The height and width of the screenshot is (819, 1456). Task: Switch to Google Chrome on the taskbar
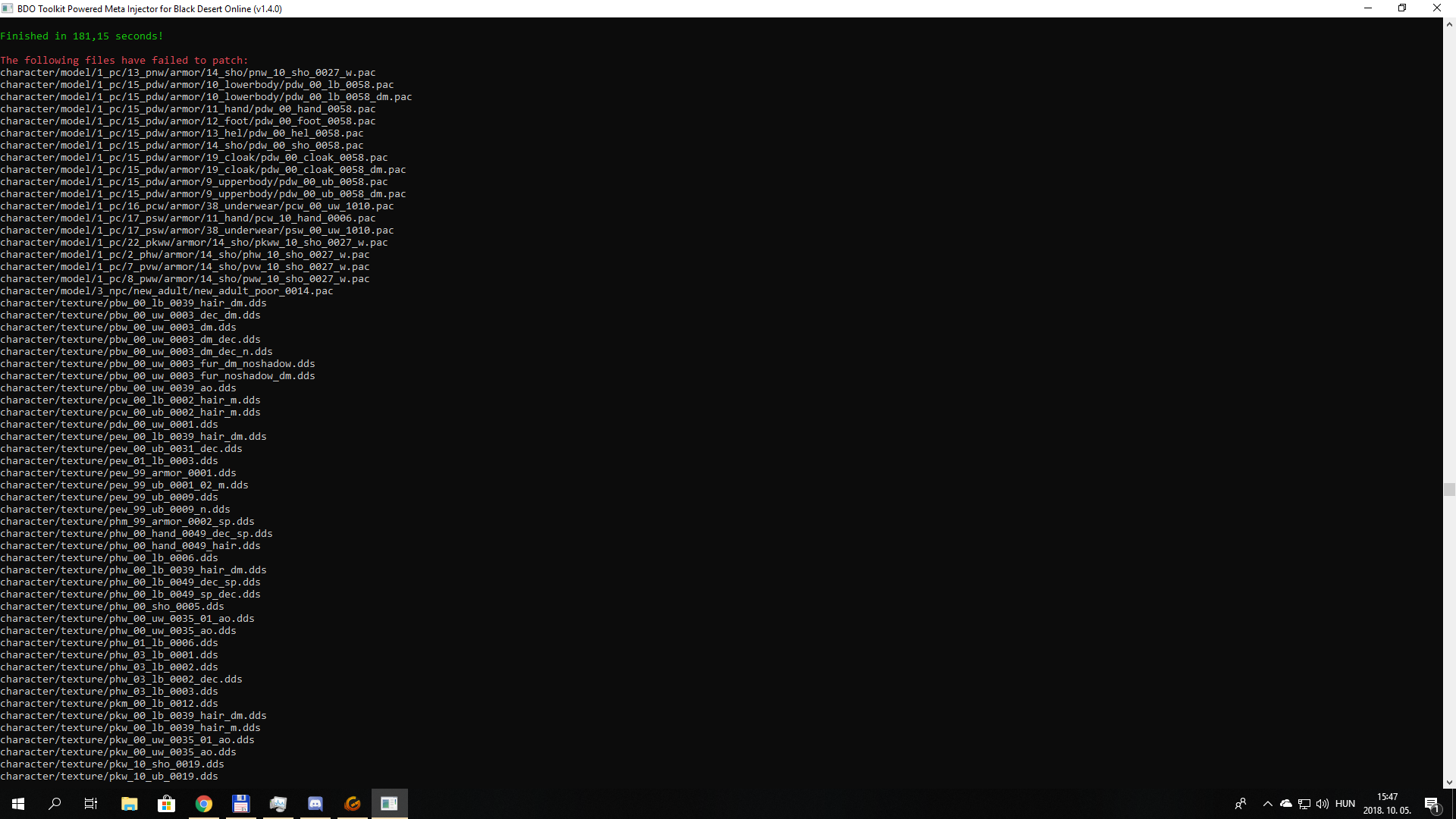click(203, 804)
